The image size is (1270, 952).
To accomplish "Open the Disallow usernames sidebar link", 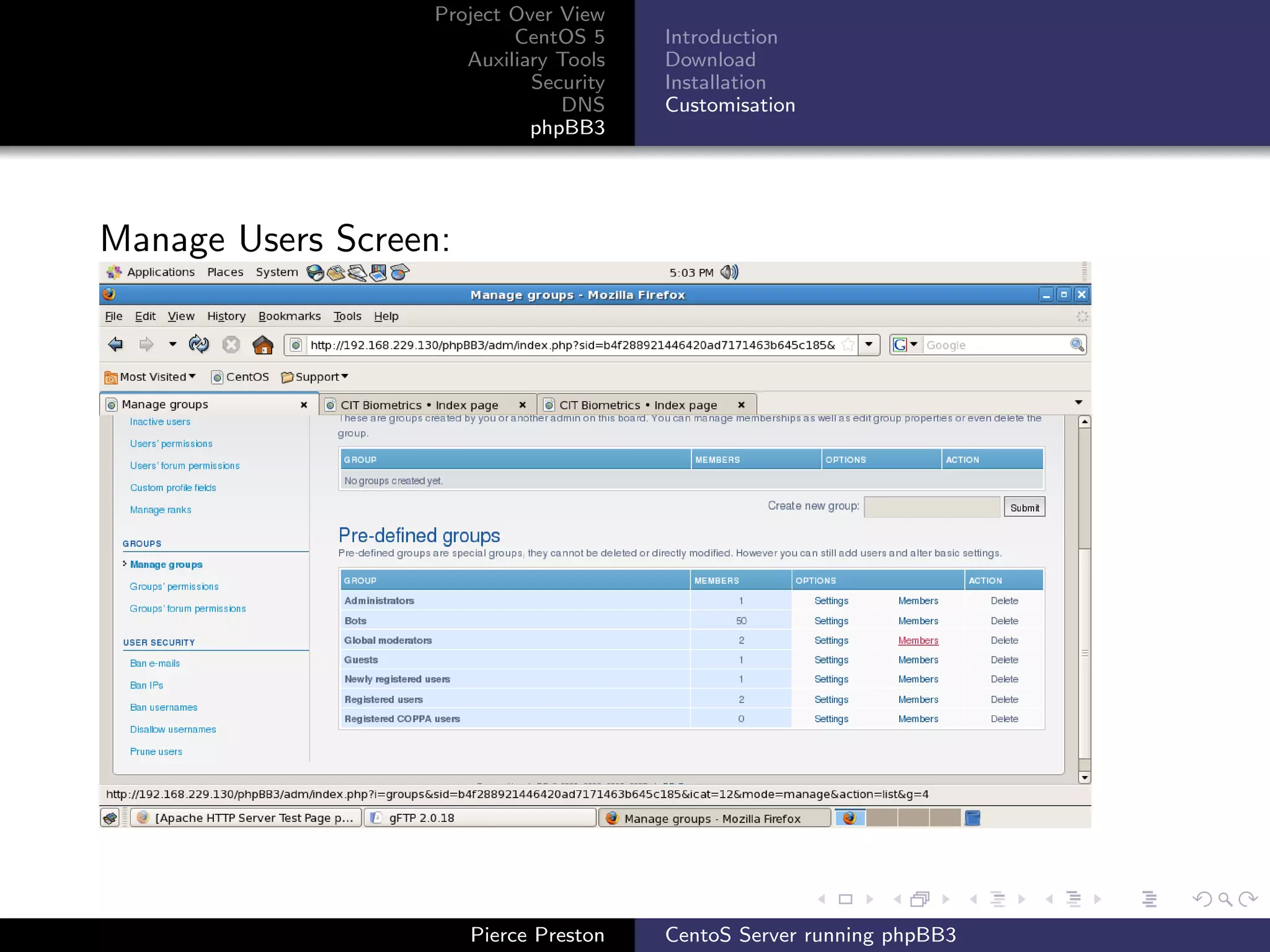I will [173, 729].
